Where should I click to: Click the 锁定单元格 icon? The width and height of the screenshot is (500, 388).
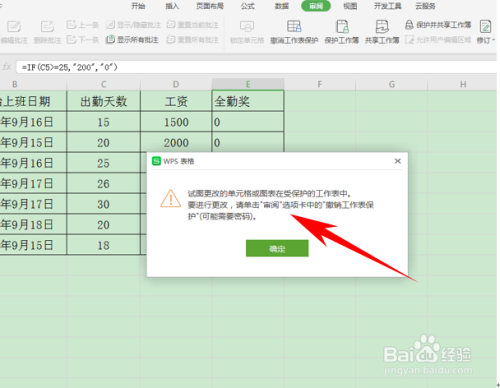tap(247, 26)
